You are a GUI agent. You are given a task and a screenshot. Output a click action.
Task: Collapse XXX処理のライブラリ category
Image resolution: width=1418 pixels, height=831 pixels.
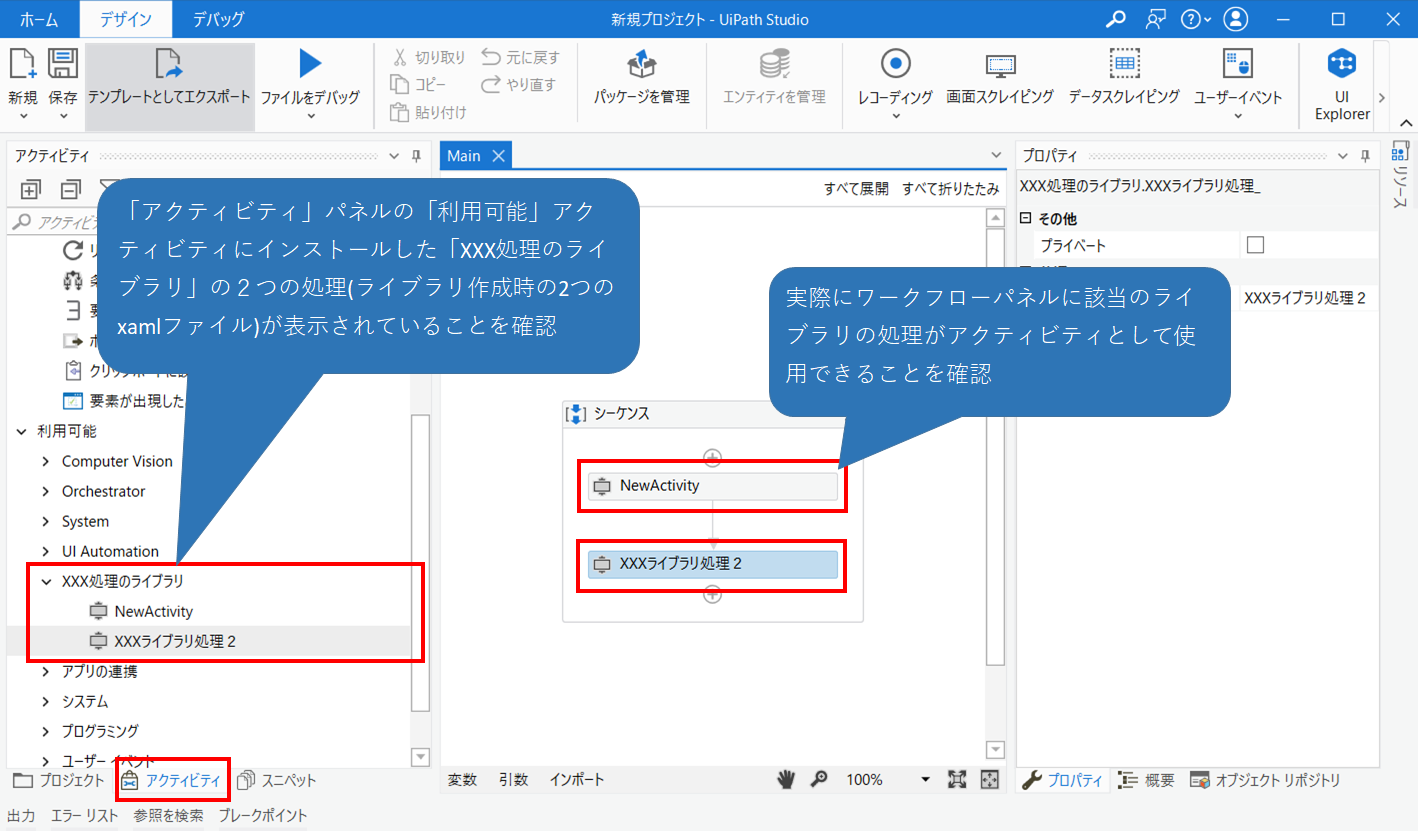point(46,581)
